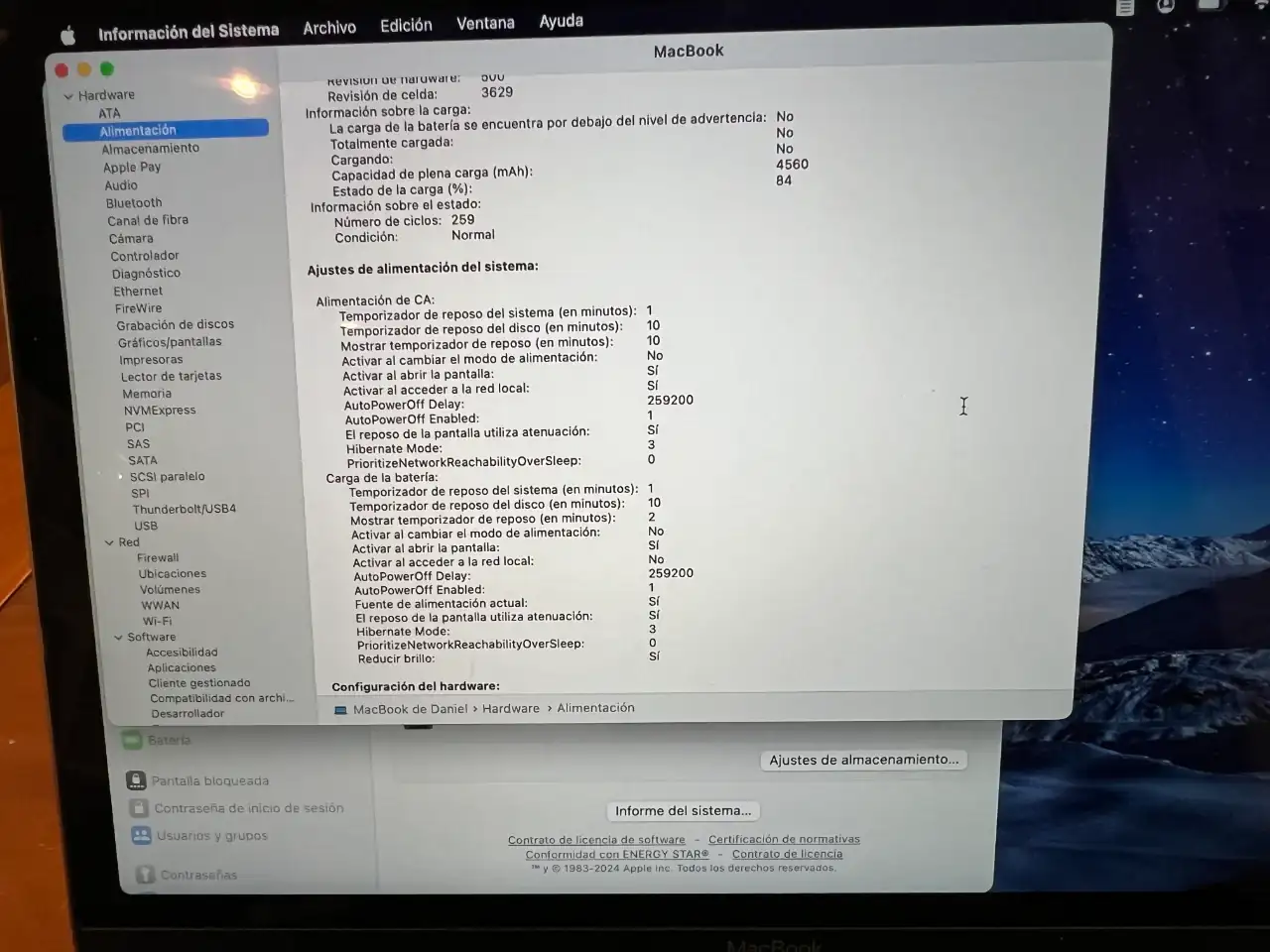Collapse the Hardware section chevron
Screen dimensions: 1270x952
click(68, 96)
